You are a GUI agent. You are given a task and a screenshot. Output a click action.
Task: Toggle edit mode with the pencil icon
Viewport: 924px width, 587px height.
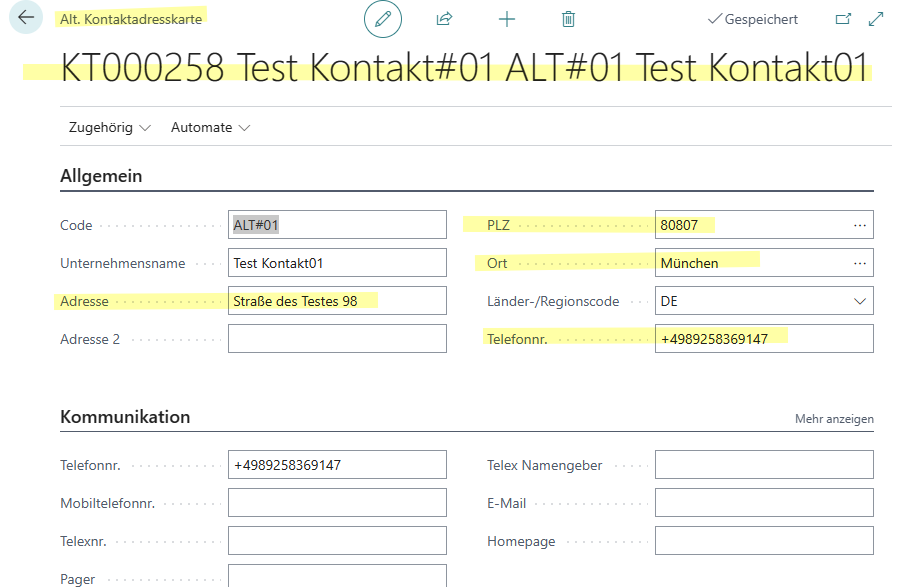[x=383, y=19]
